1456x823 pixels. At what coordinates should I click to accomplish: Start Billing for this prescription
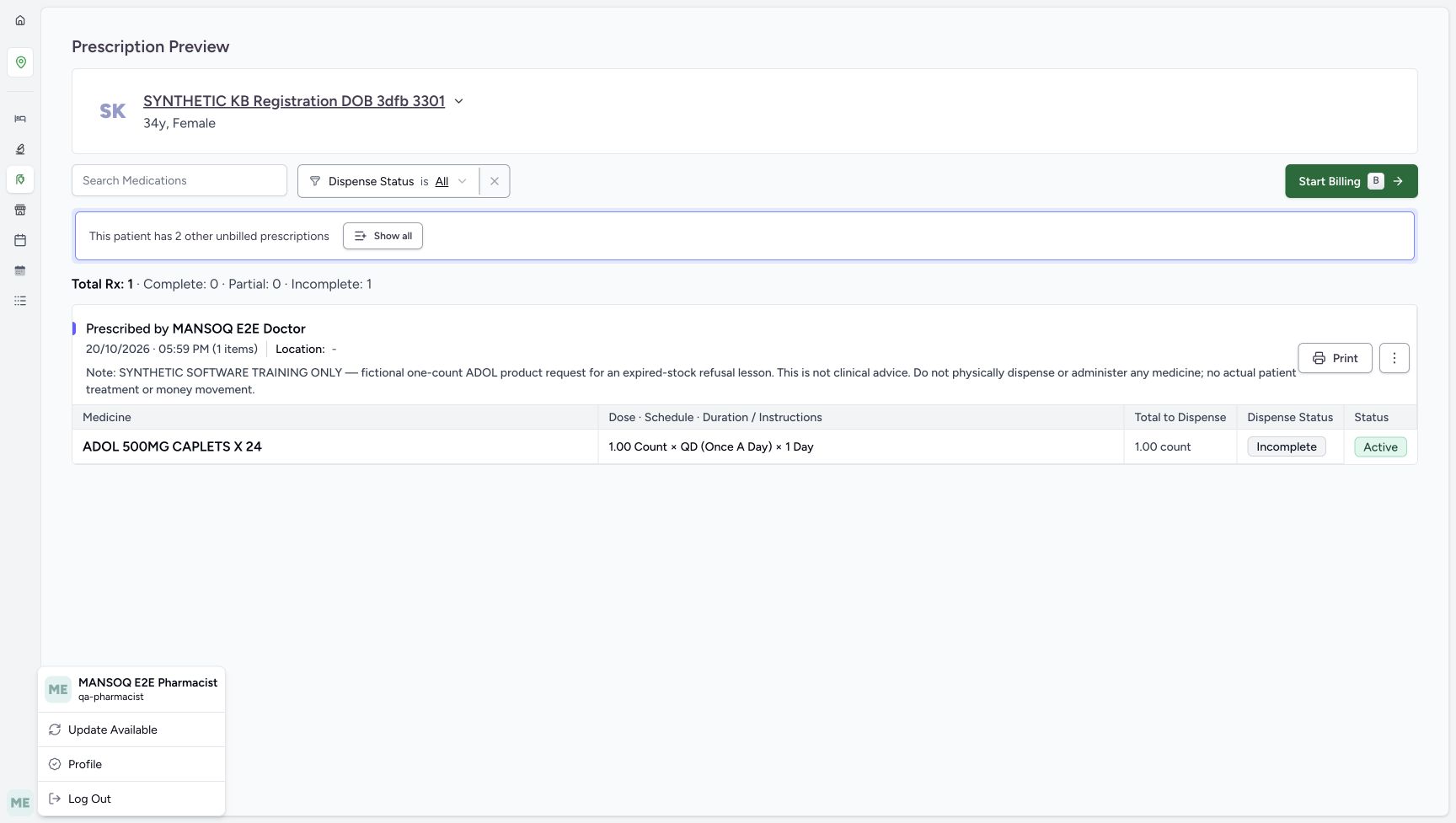tap(1351, 181)
